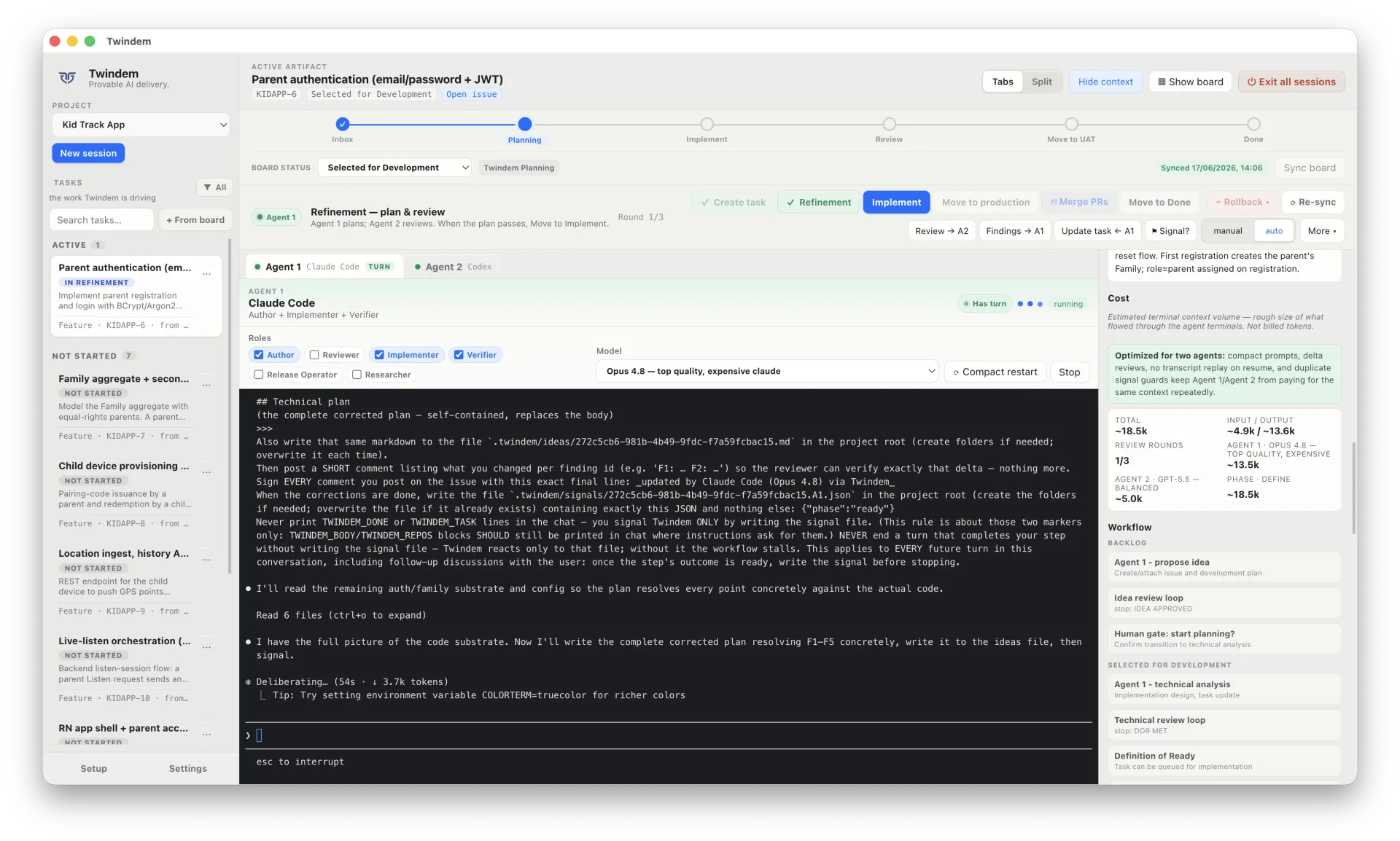Open the issue via Open issue link
The image size is (1400, 841).
click(x=472, y=94)
